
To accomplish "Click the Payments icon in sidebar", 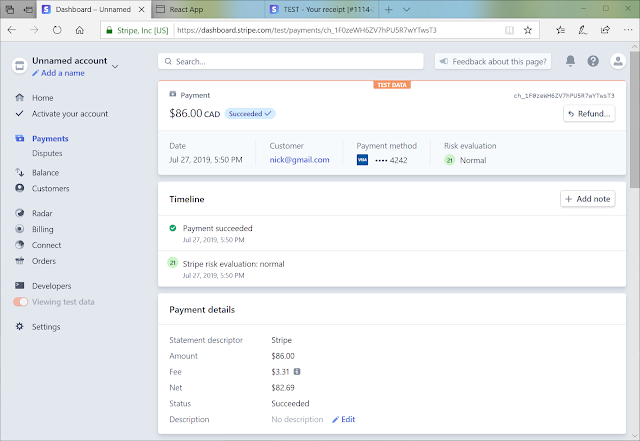I will 19,138.
